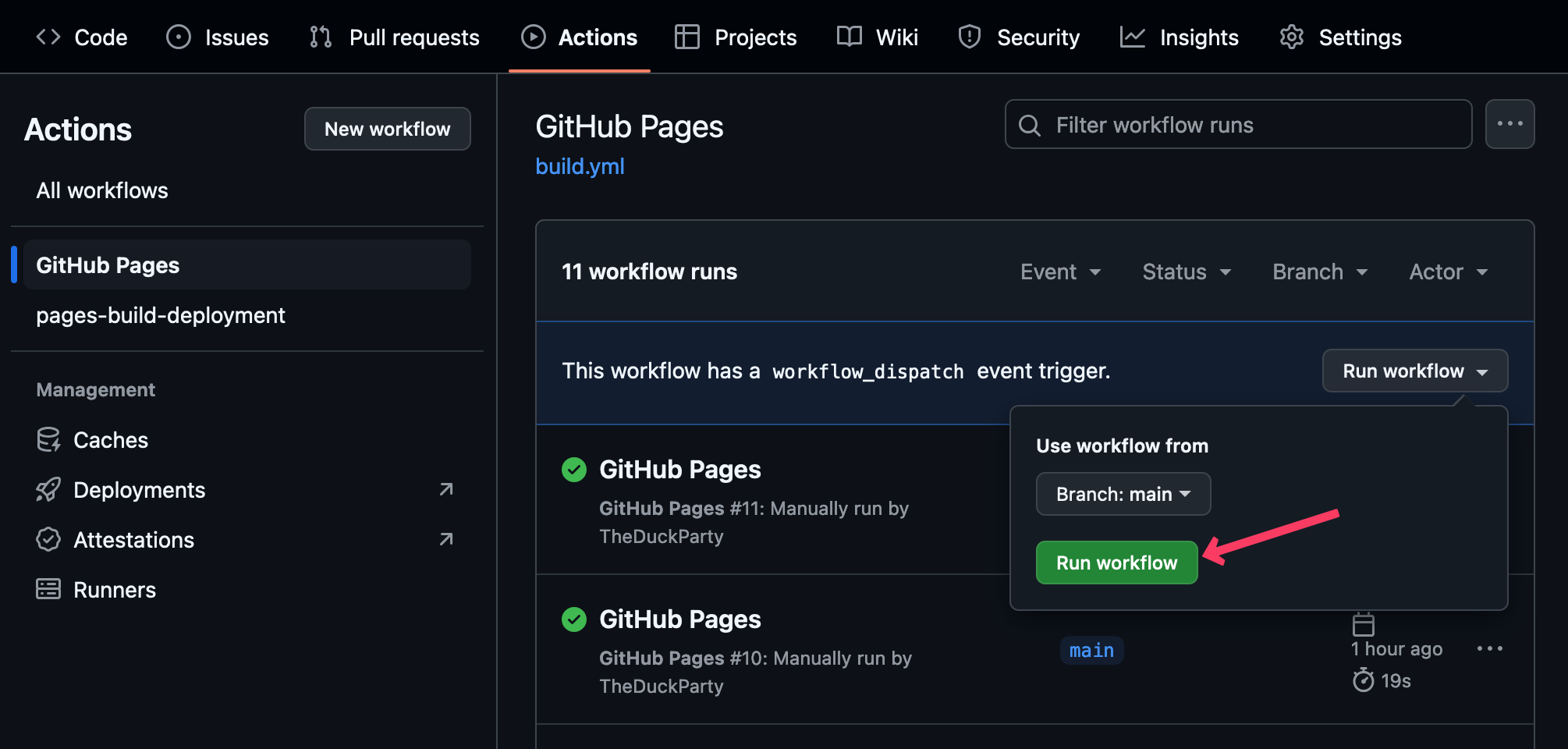View the Insights tab

pos(1180,37)
